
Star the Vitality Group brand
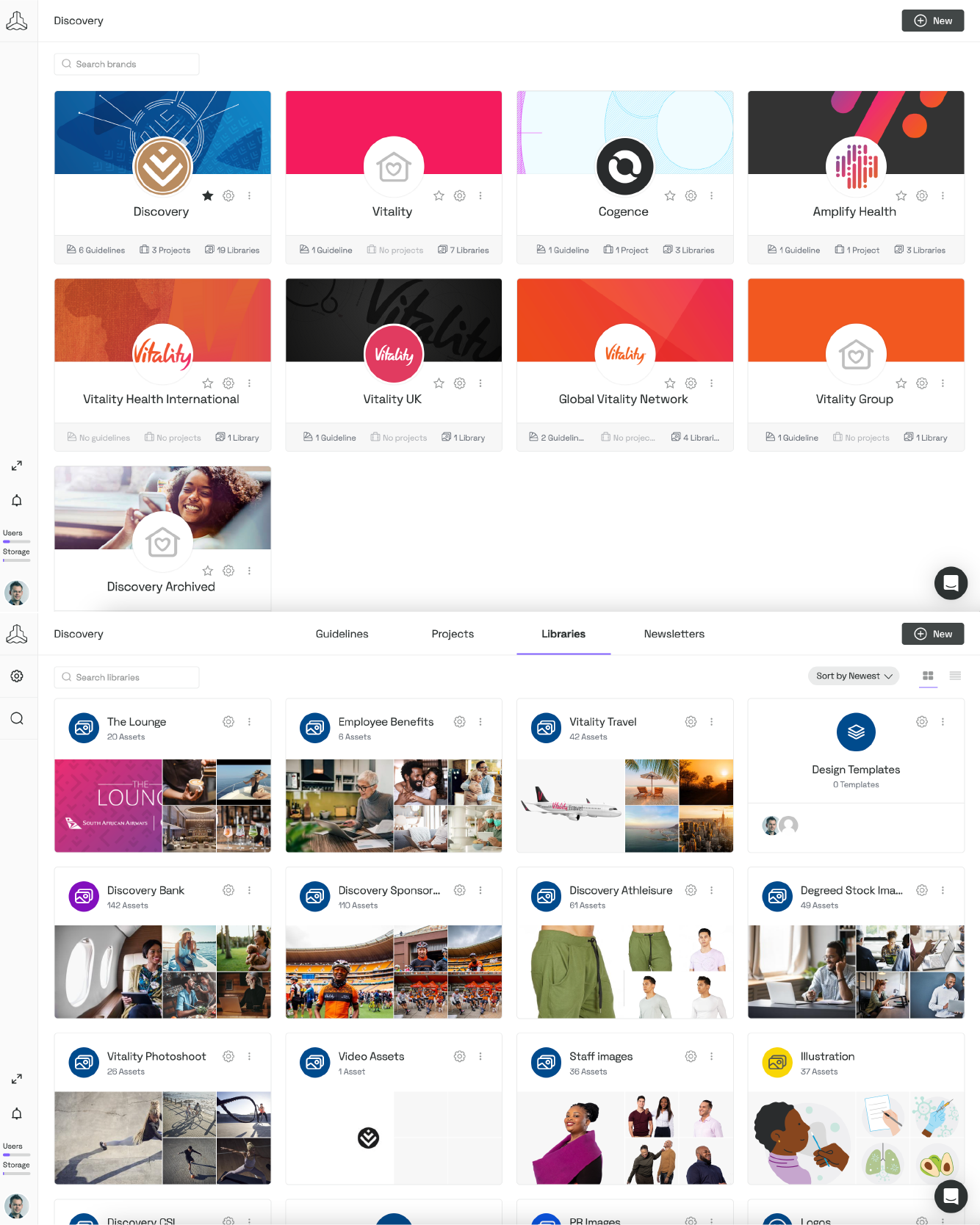click(901, 383)
